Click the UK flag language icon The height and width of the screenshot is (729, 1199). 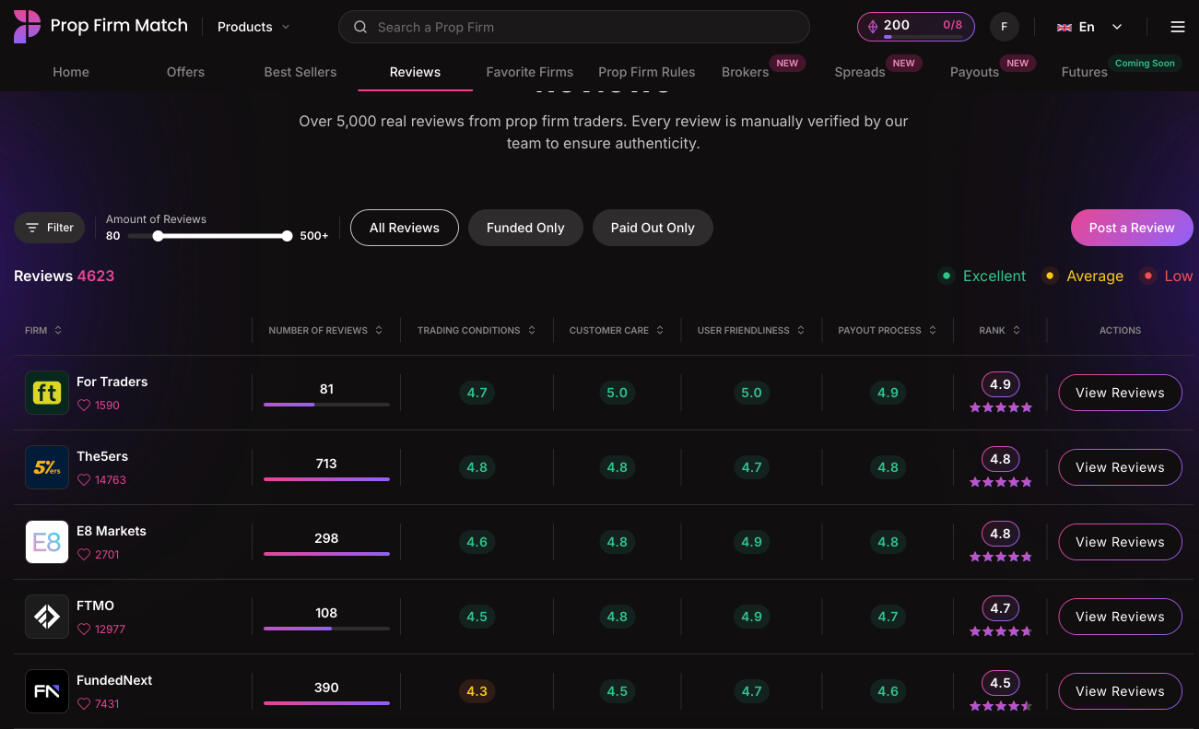tap(1064, 28)
